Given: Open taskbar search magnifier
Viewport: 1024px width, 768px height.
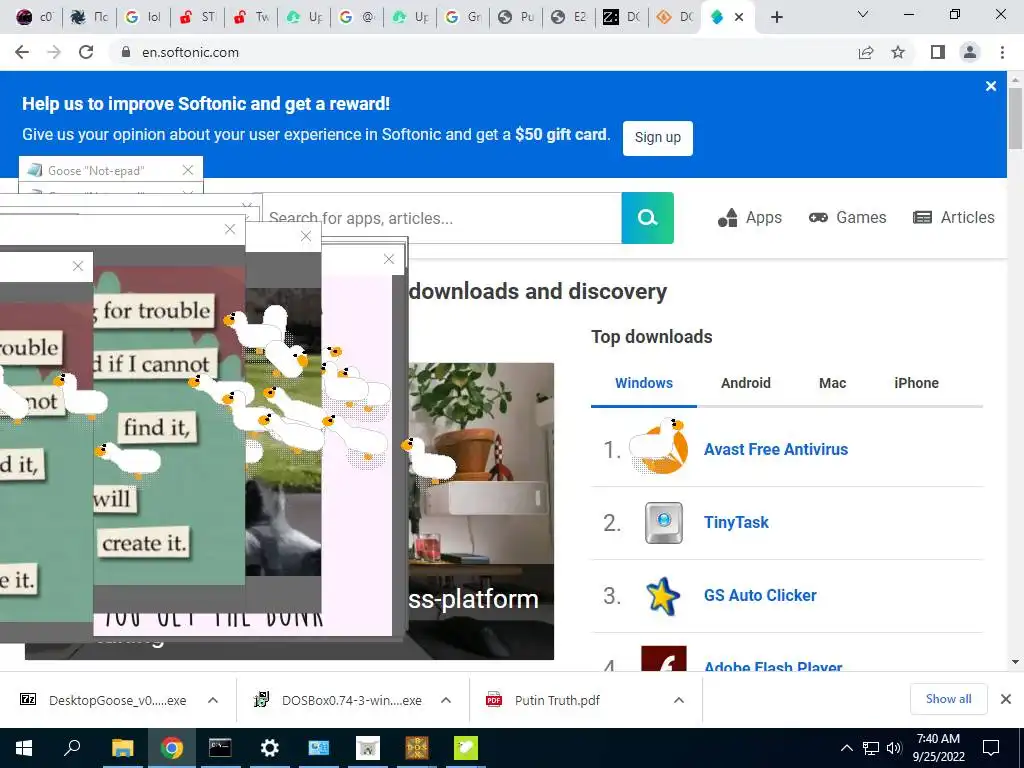Looking at the screenshot, I should coord(72,748).
